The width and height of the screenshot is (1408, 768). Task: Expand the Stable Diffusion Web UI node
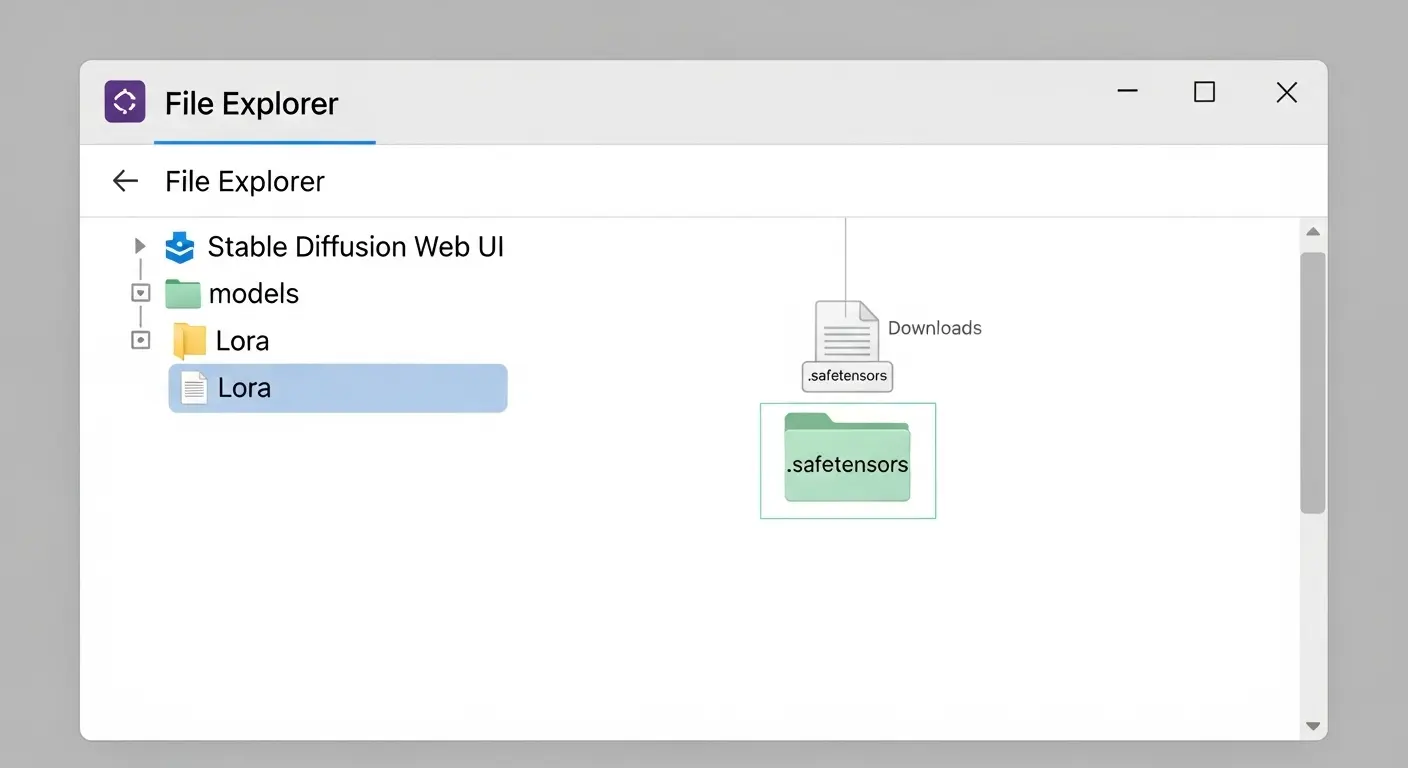click(x=140, y=246)
